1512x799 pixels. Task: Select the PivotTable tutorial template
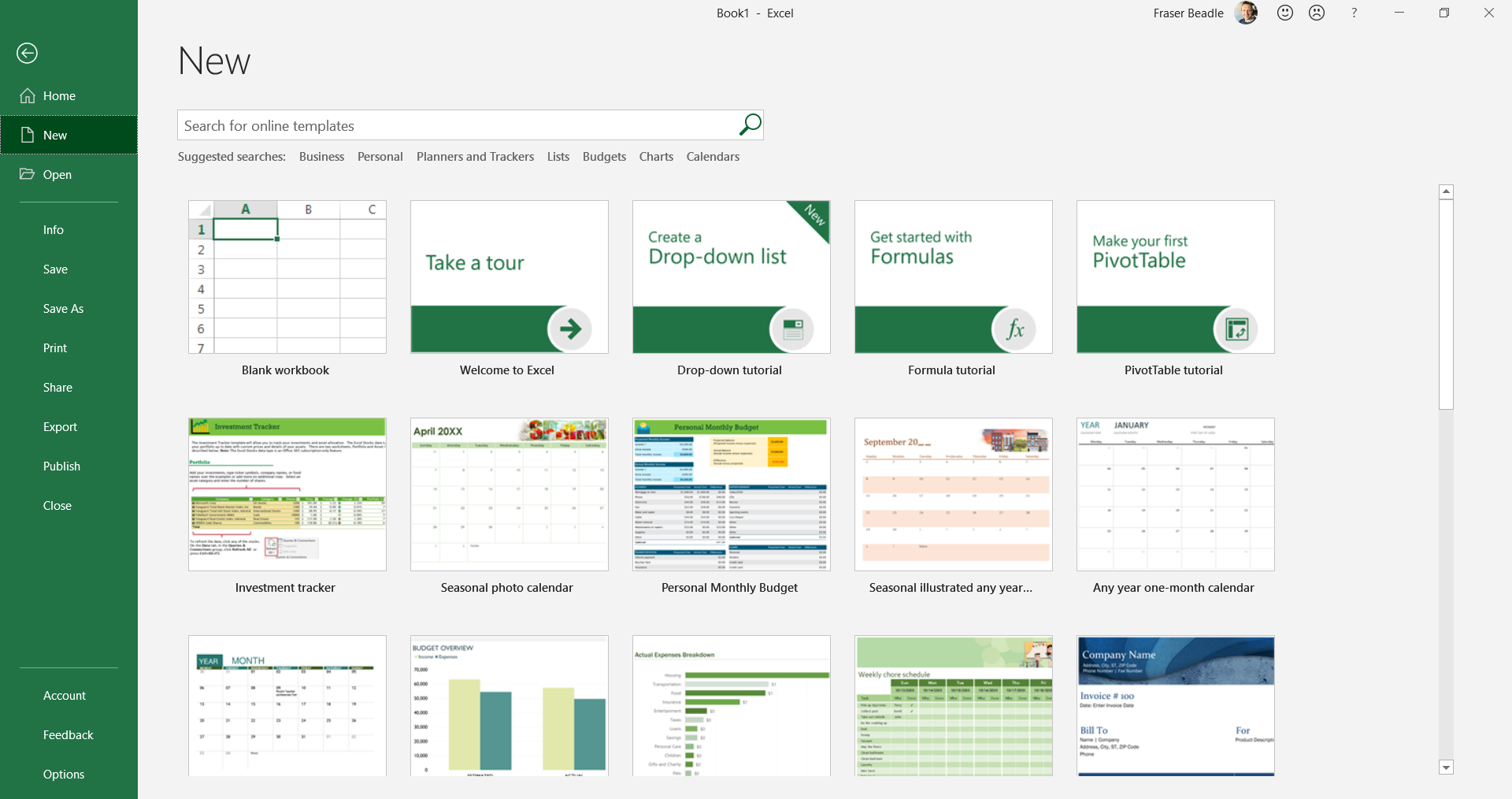[x=1176, y=277]
